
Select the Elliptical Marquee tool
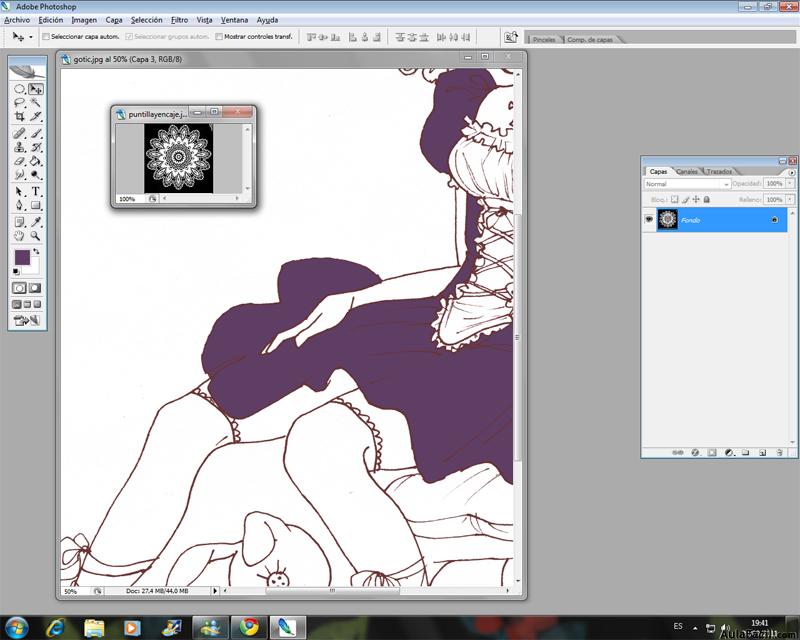coord(19,89)
